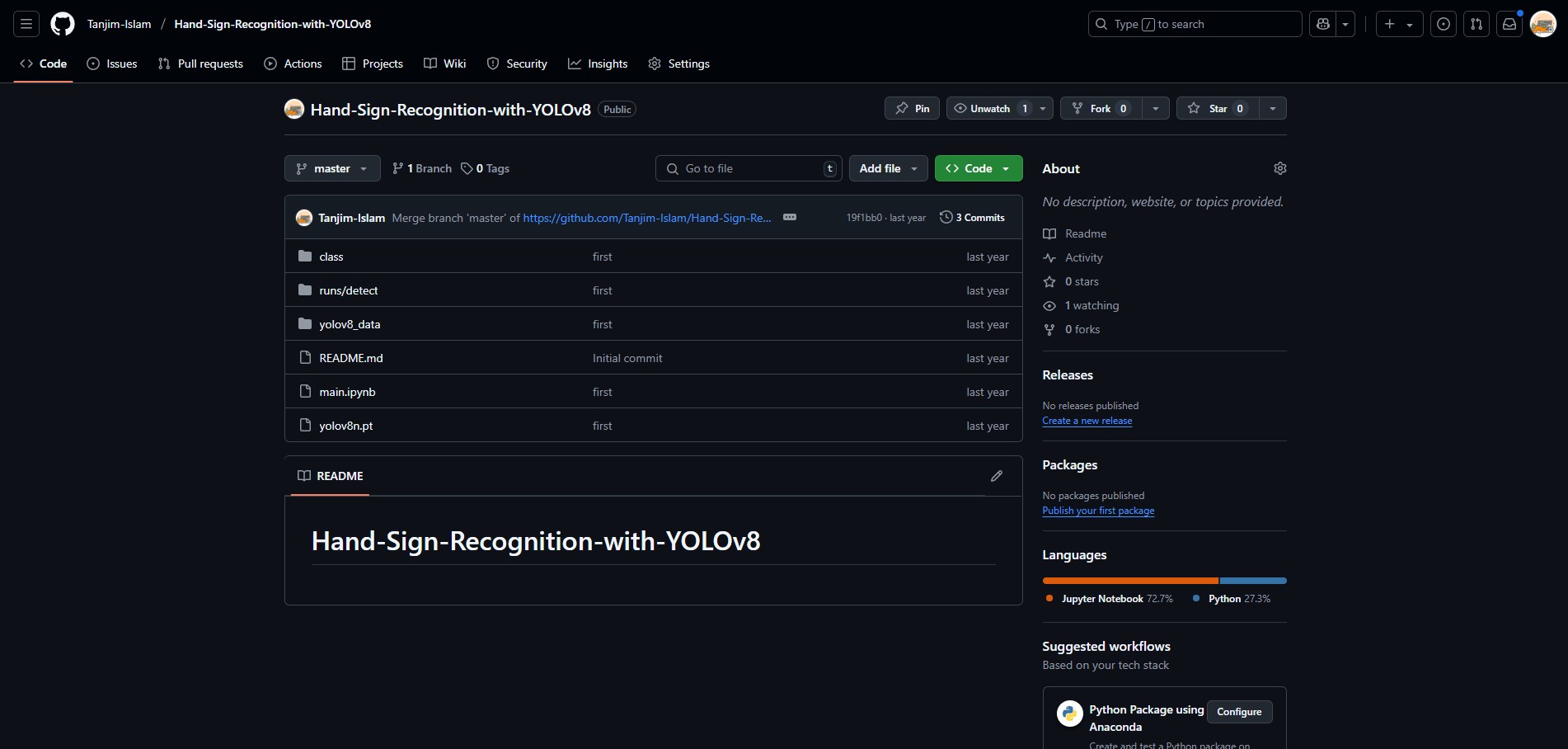Screen dimensions: 1568x749
Task: Expand commit message ellipsis icon
Action: 790,217
